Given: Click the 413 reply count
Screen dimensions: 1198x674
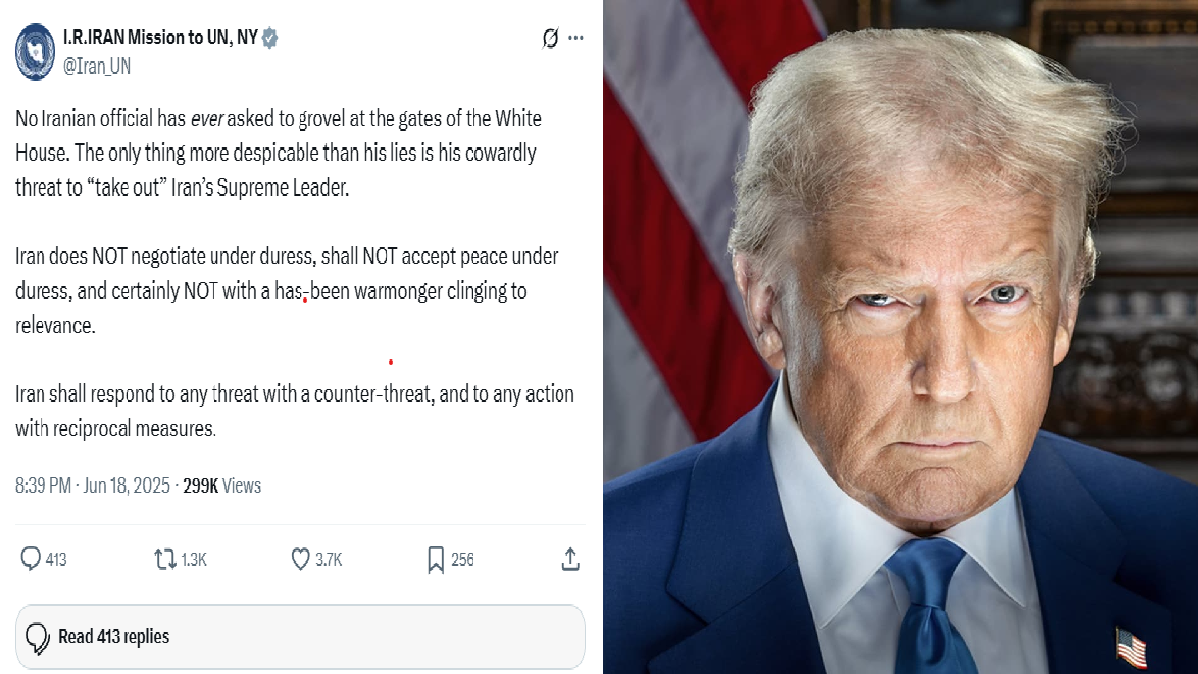Looking at the screenshot, I should (x=56, y=560).
